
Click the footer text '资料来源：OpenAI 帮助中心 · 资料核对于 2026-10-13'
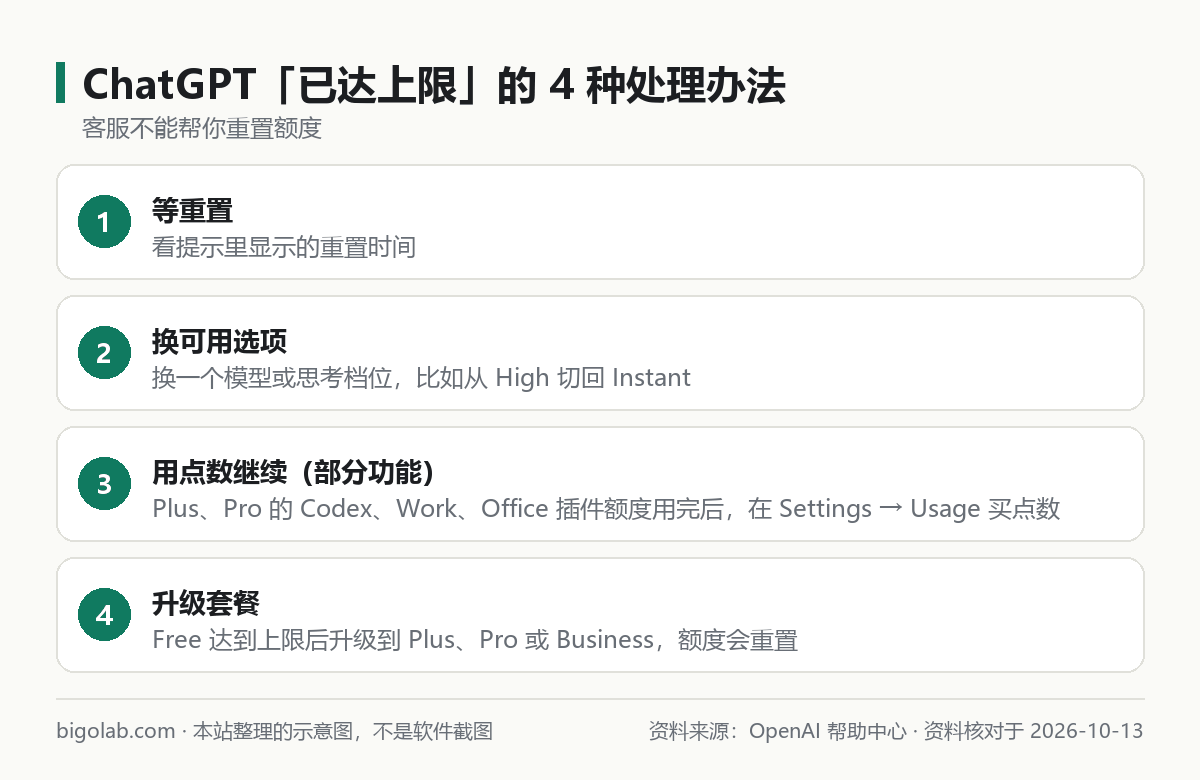pyautogui.click(x=896, y=731)
